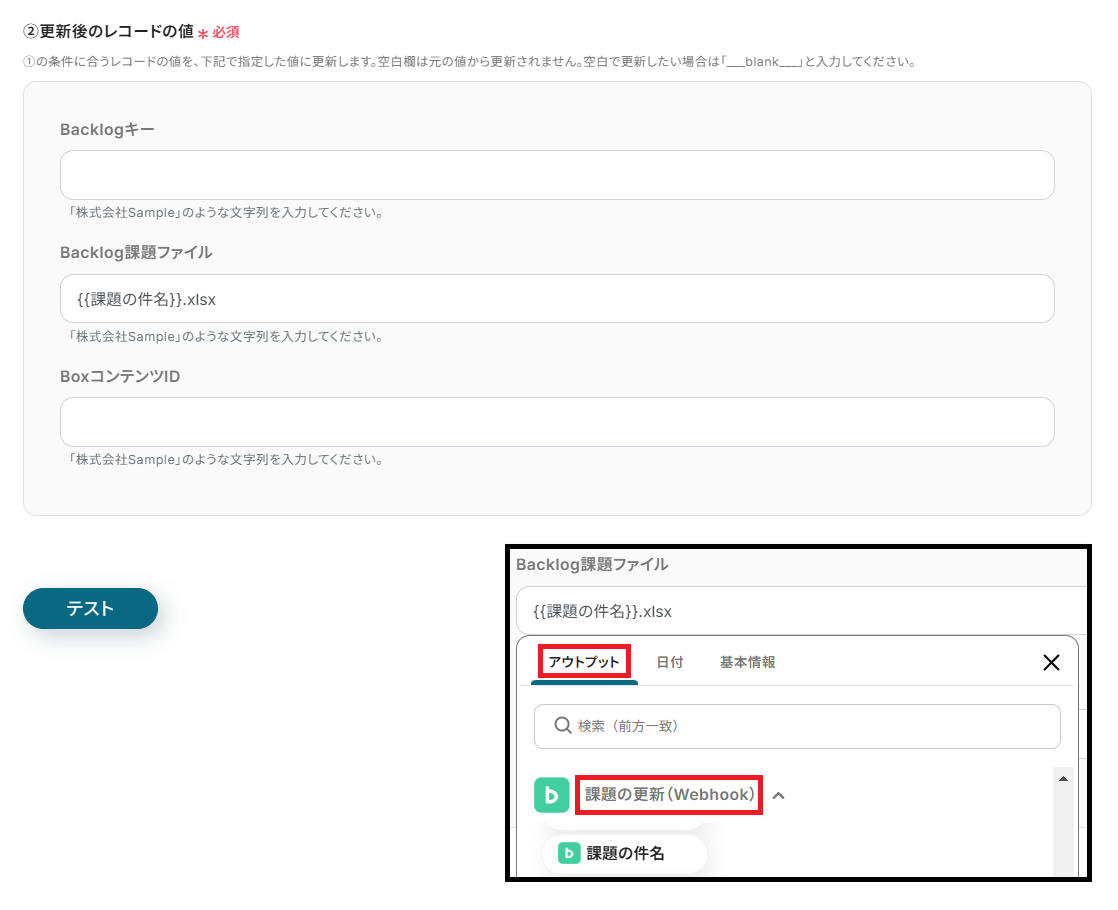This screenshot has width=1118, height=910.
Task: Click the small Backlog icon in 課題の件名 chip
Action: (x=568, y=853)
